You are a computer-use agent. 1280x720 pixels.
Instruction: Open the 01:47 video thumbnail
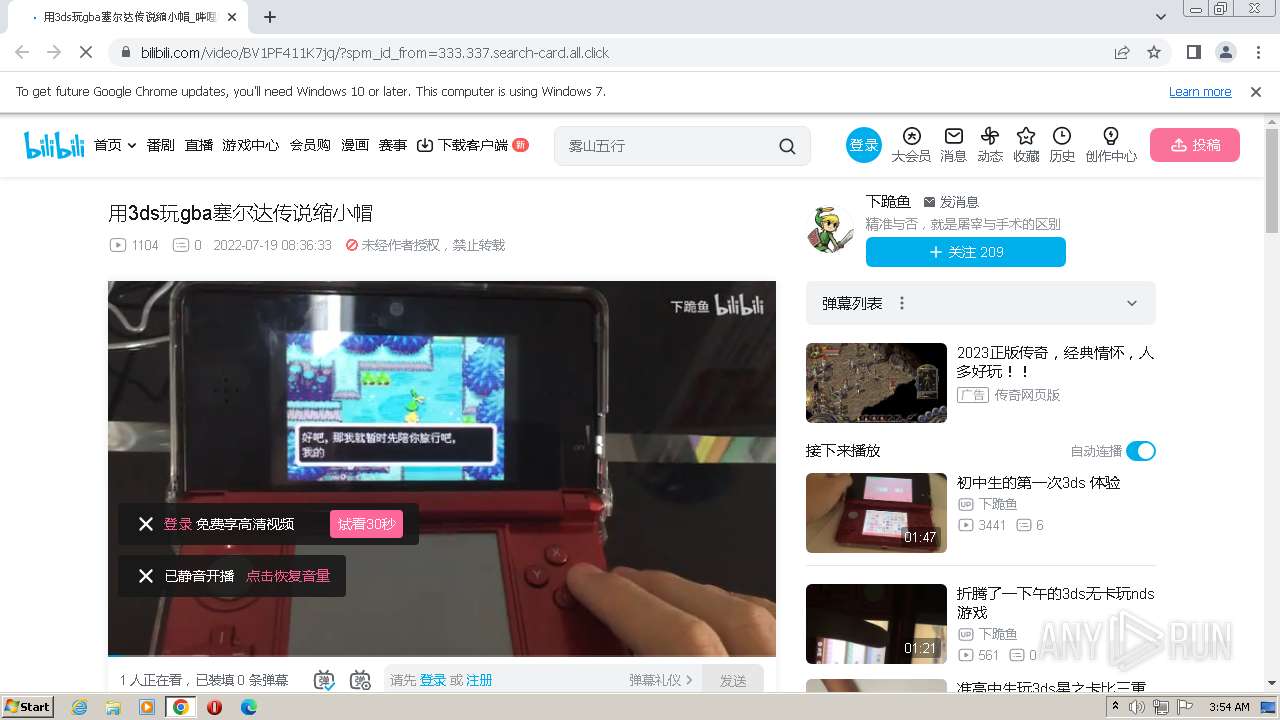point(876,513)
